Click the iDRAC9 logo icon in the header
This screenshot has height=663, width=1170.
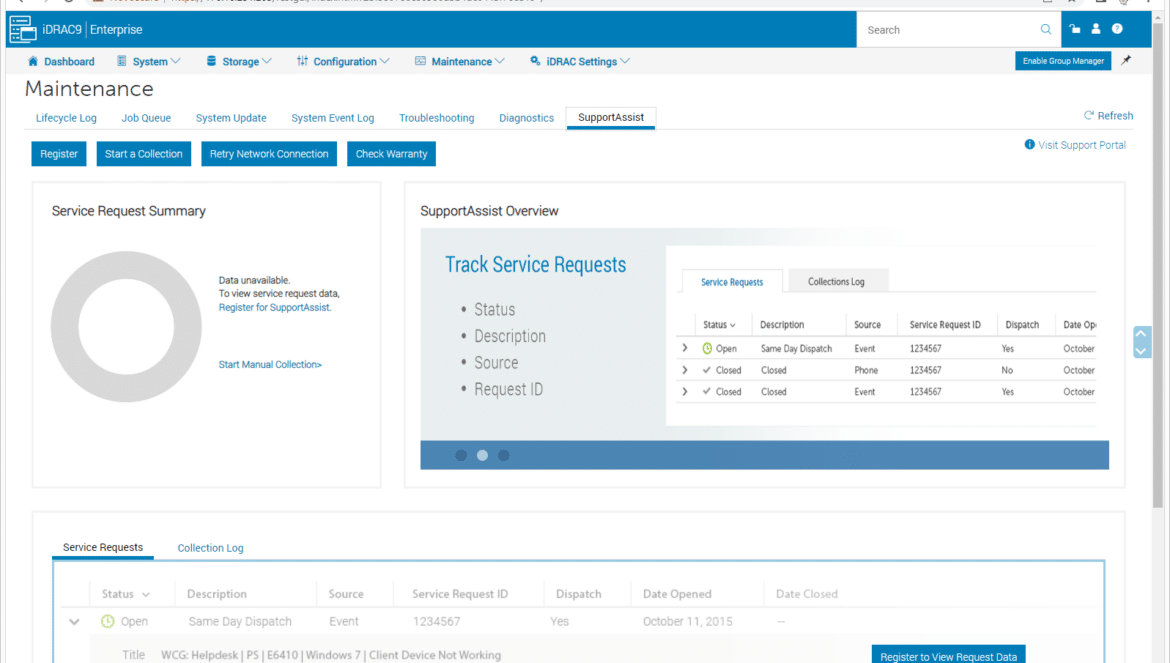pos(22,29)
